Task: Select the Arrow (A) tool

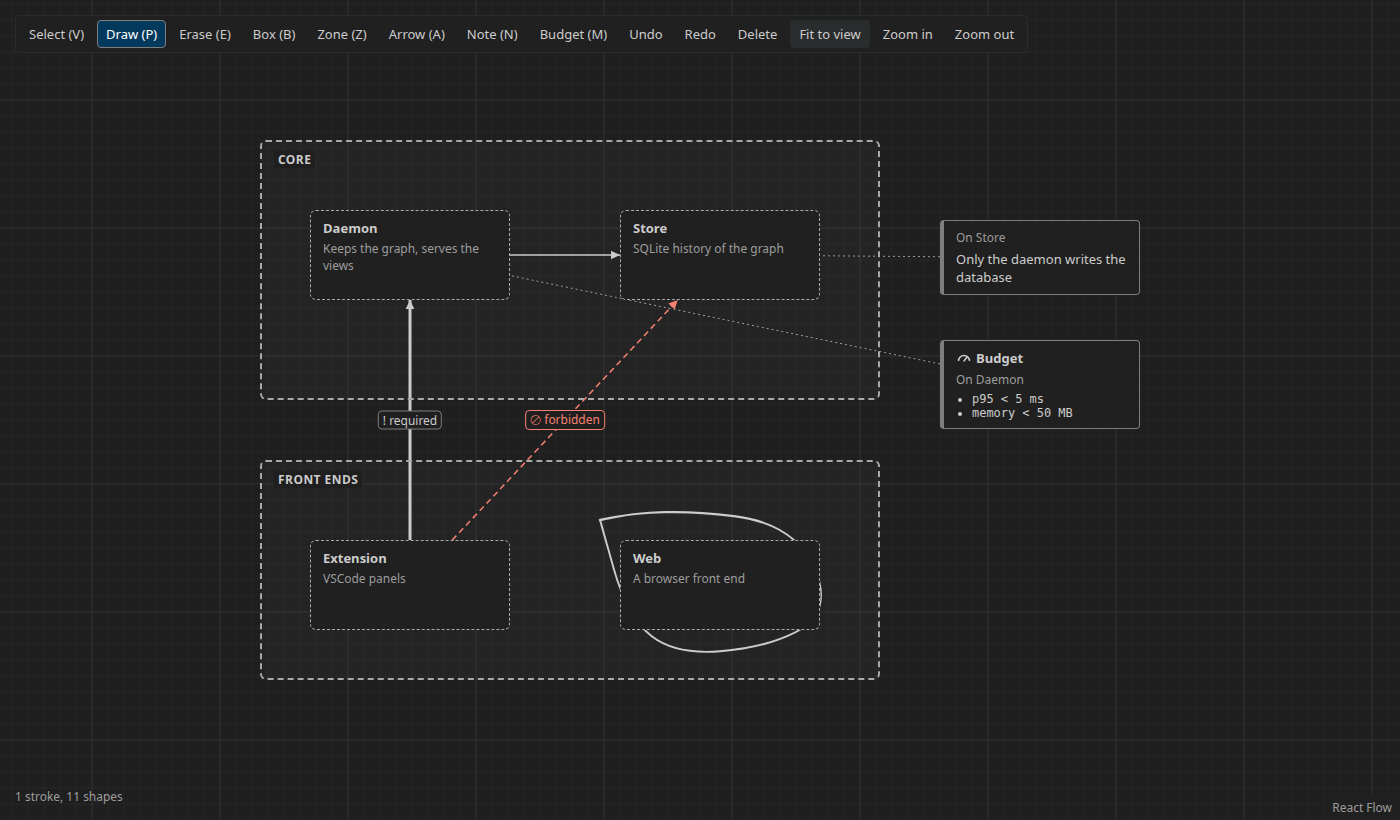Action: 417,34
